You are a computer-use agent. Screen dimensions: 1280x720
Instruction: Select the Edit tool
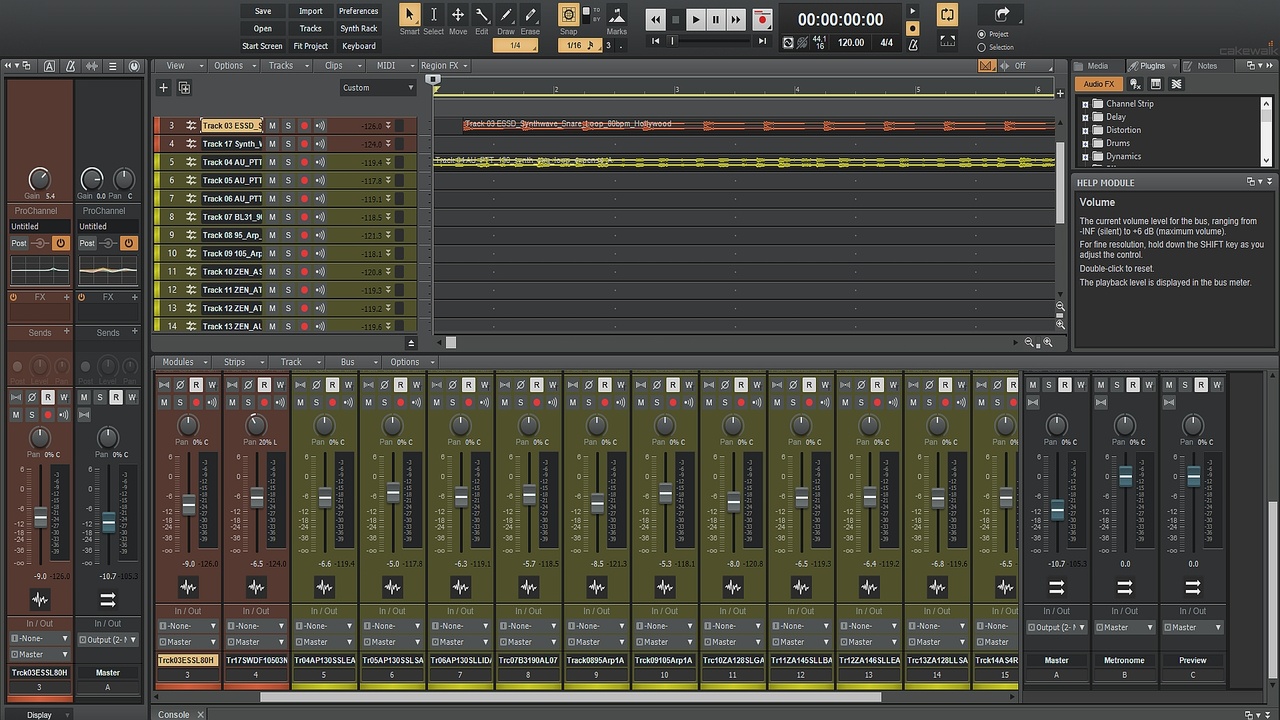pyautogui.click(x=482, y=15)
